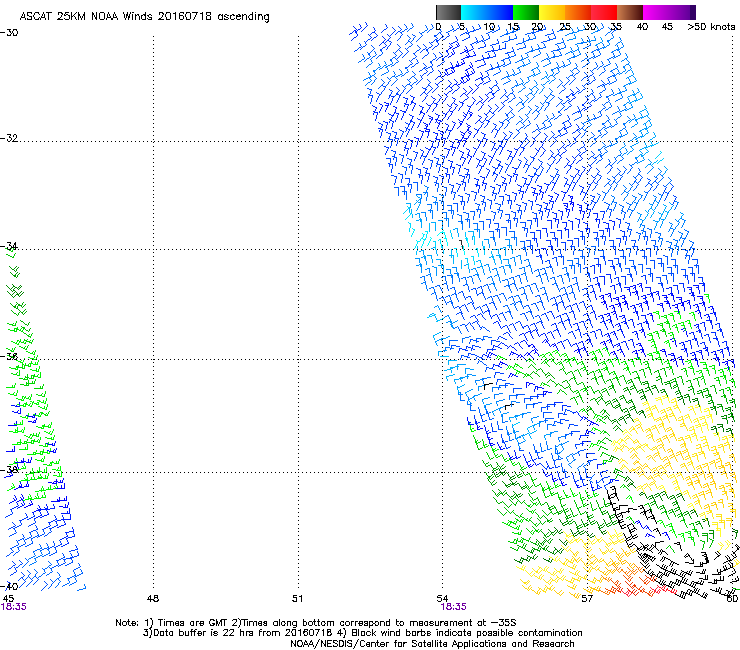Click the orange 25-30 knots color swatch

click(578, 12)
